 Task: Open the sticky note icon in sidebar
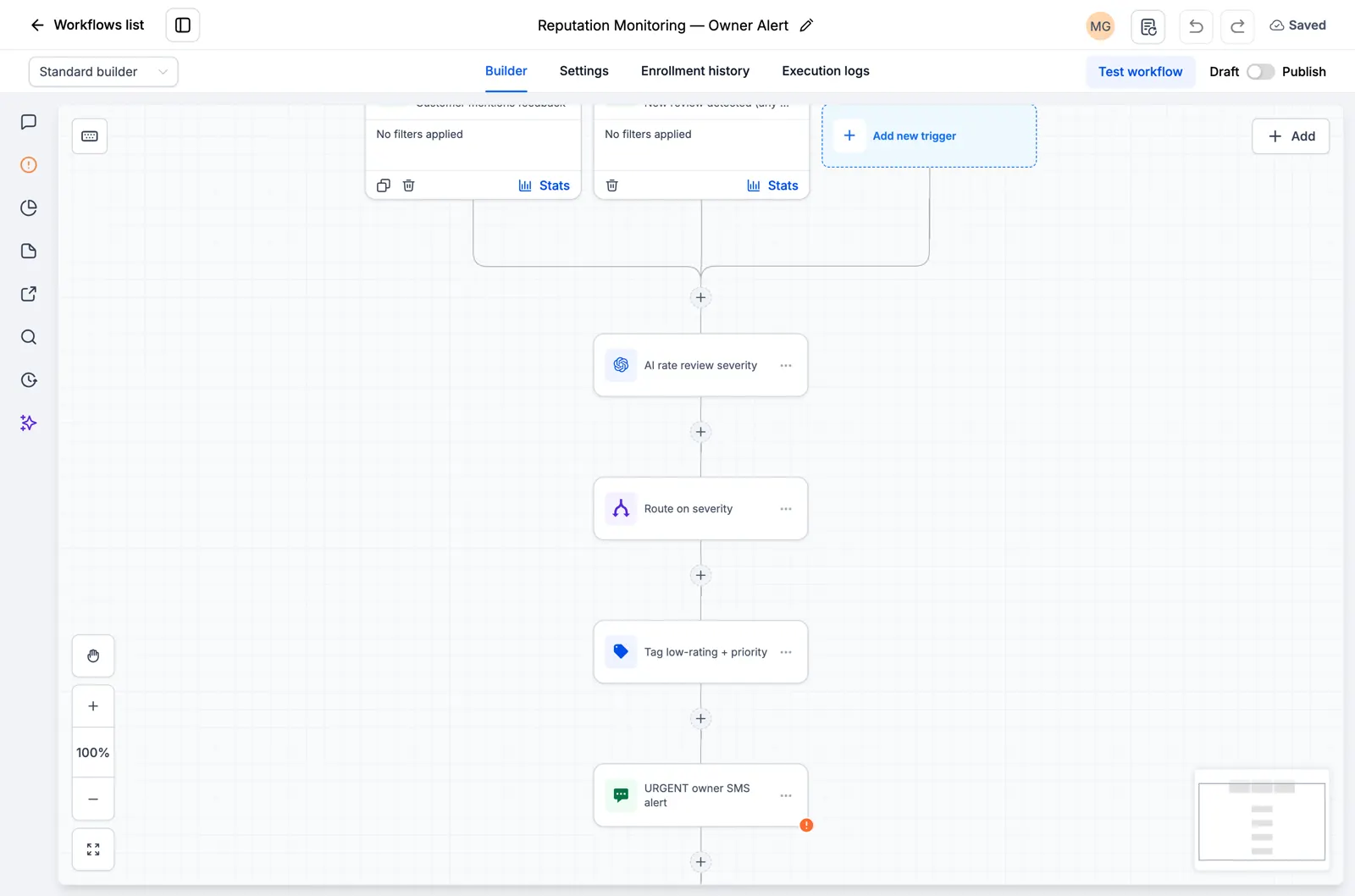pos(29,251)
